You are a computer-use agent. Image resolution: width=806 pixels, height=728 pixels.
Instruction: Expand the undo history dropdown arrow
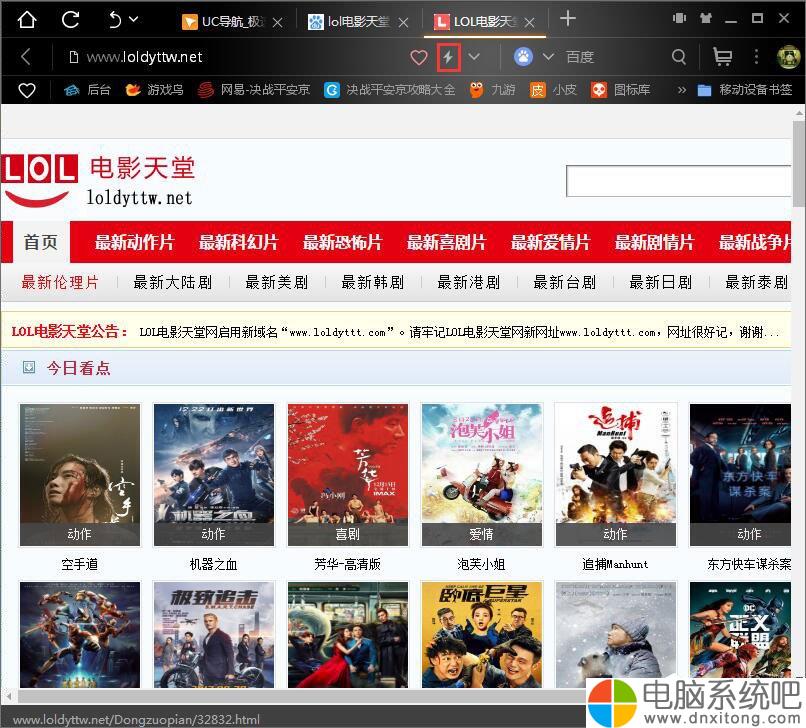point(134,20)
